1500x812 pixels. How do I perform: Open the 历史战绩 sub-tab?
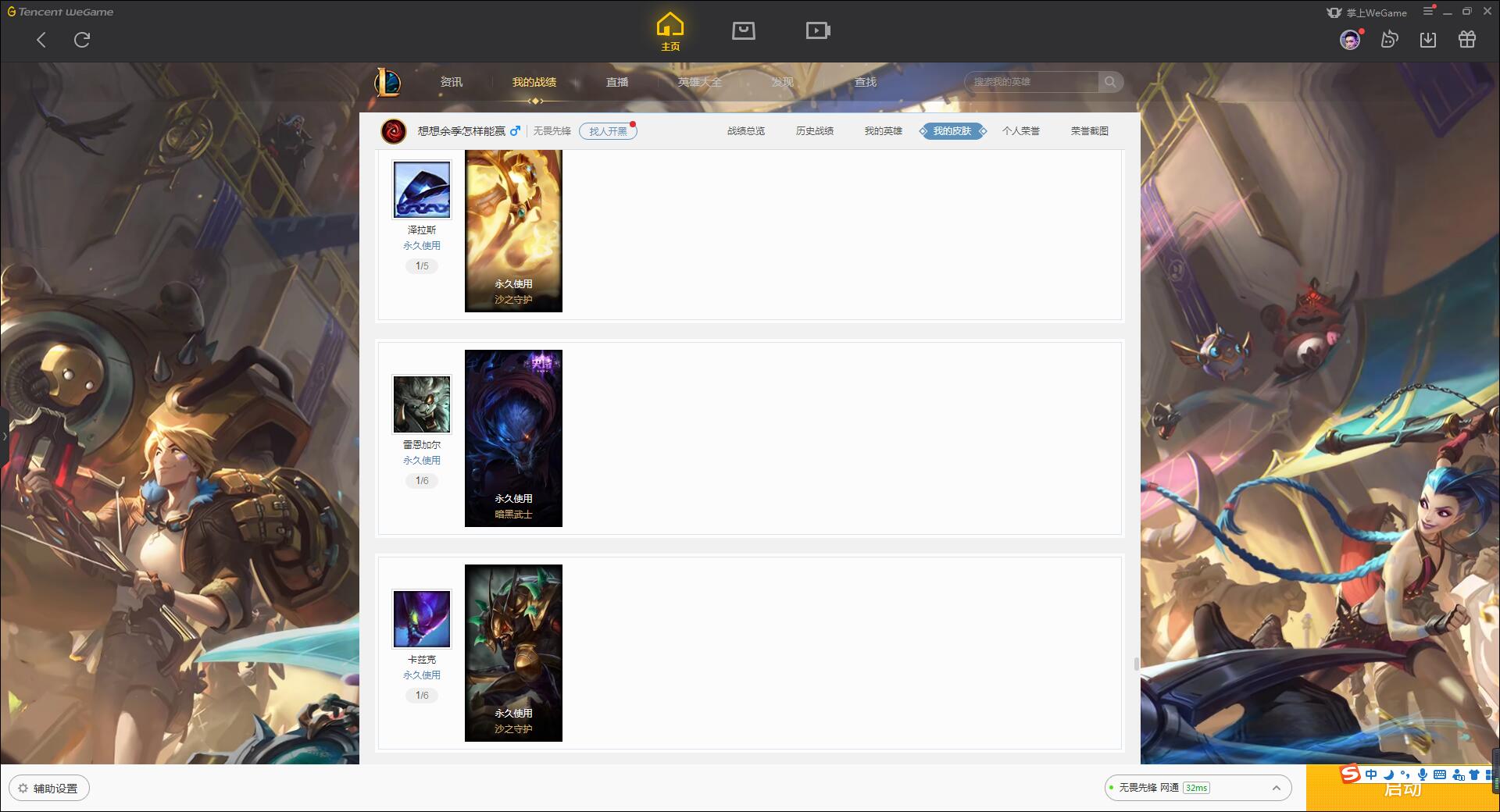815,131
